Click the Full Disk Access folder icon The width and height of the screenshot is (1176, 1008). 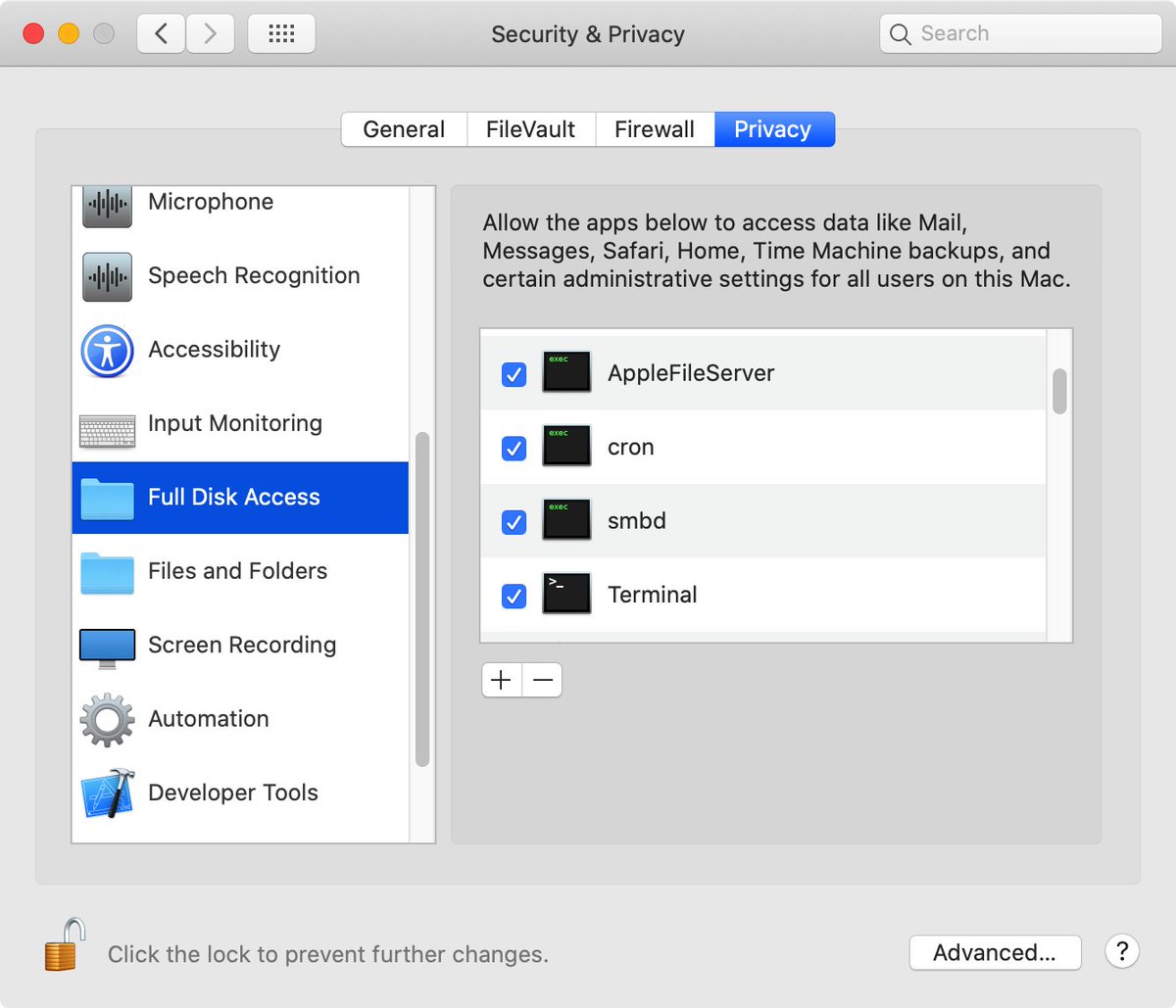pos(107,498)
